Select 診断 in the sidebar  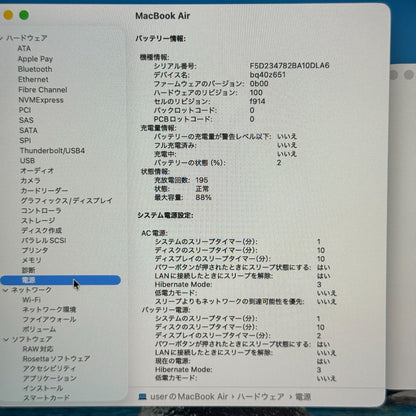(x=29, y=270)
